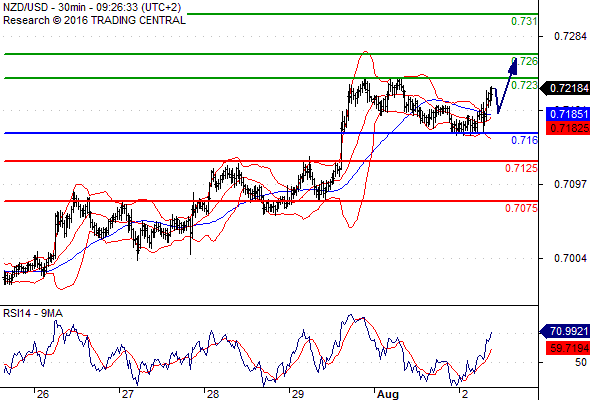590x400 pixels.
Task: Click the RSI14 - 9MA indicator label
Action: [x=33, y=313]
